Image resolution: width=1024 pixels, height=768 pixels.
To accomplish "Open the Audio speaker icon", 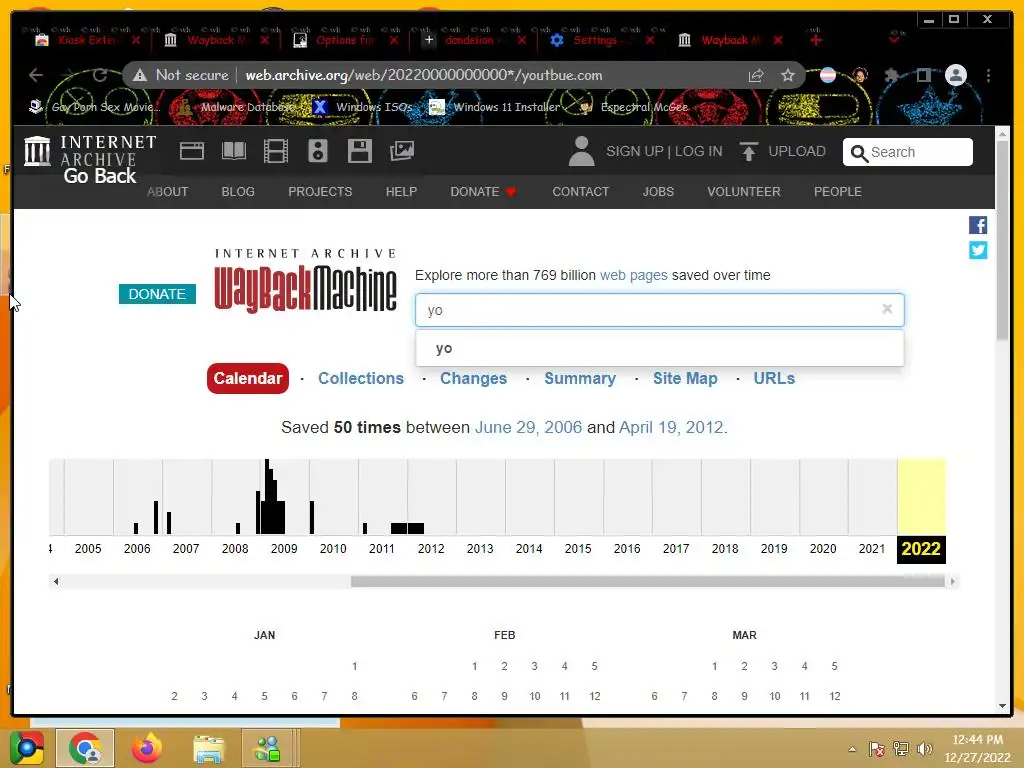I will tap(317, 152).
